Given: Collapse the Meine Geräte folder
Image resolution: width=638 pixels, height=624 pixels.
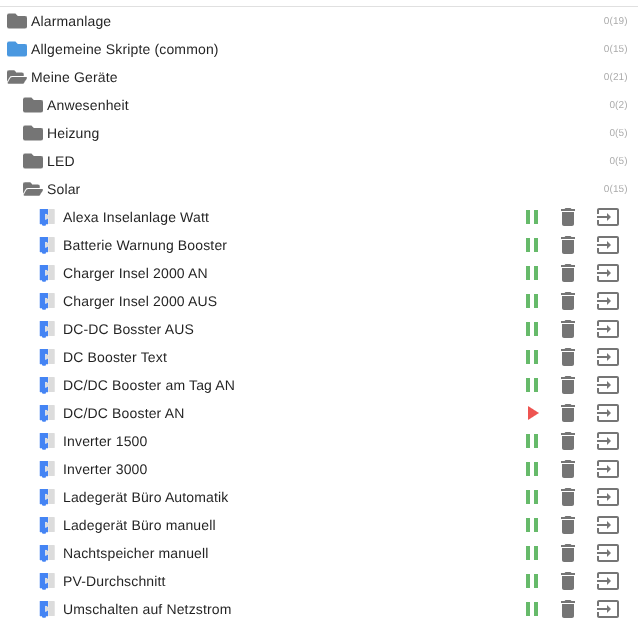Looking at the screenshot, I should (17, 77).
